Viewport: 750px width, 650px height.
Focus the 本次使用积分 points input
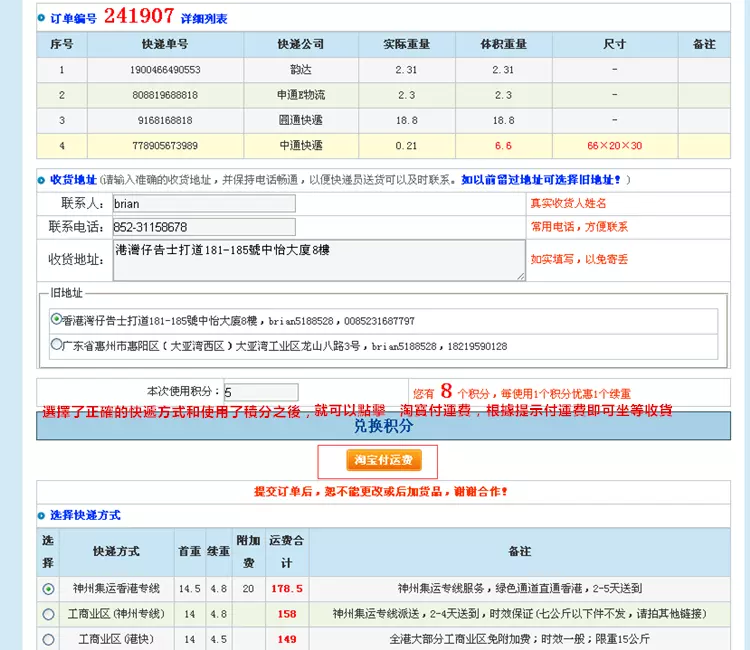(261, 392)
